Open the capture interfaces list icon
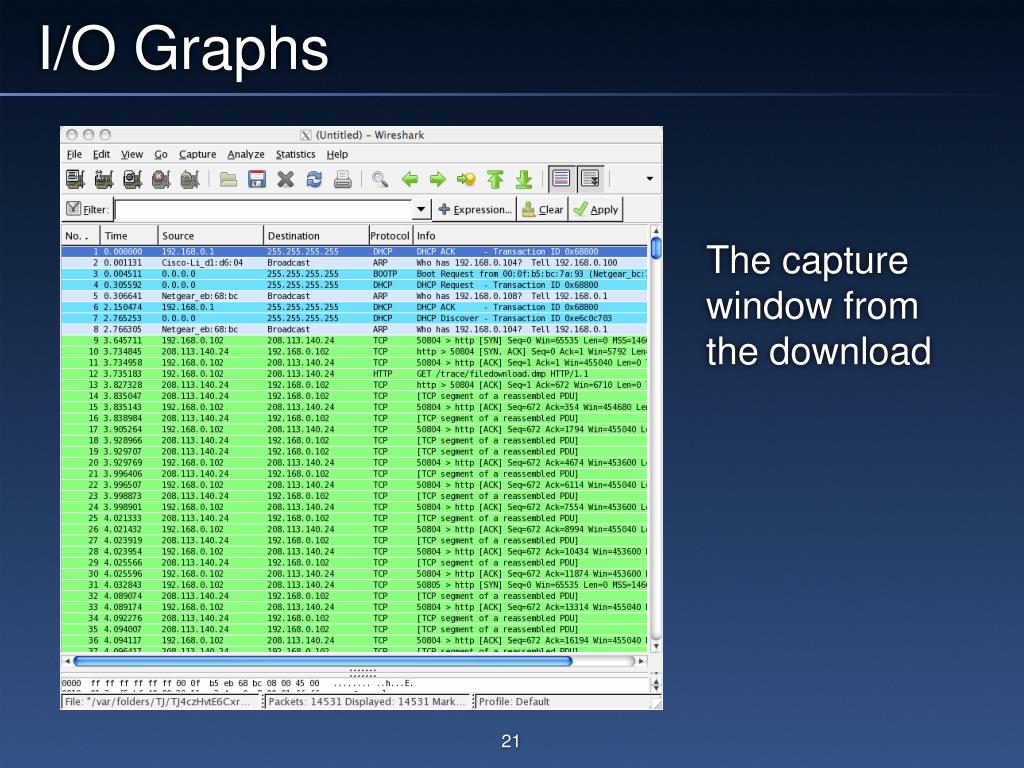1024x768 pixels. (x=76, y=179)
